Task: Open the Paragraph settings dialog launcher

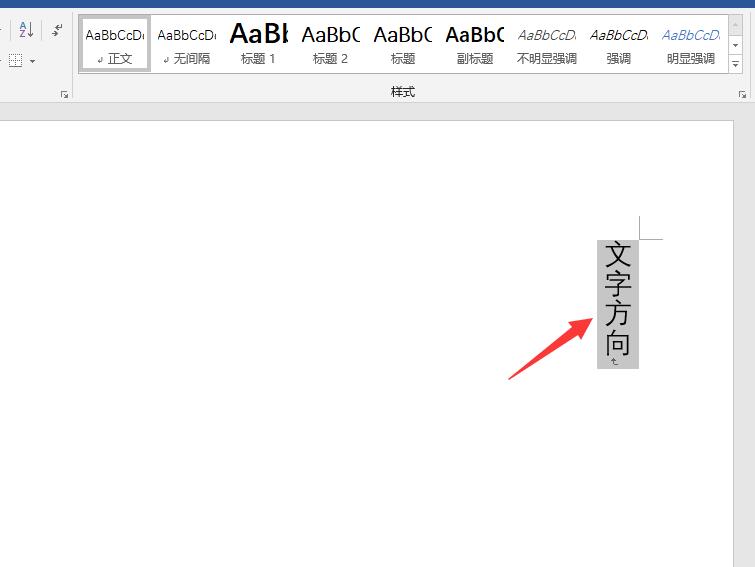Action: [x=64, y=94]
